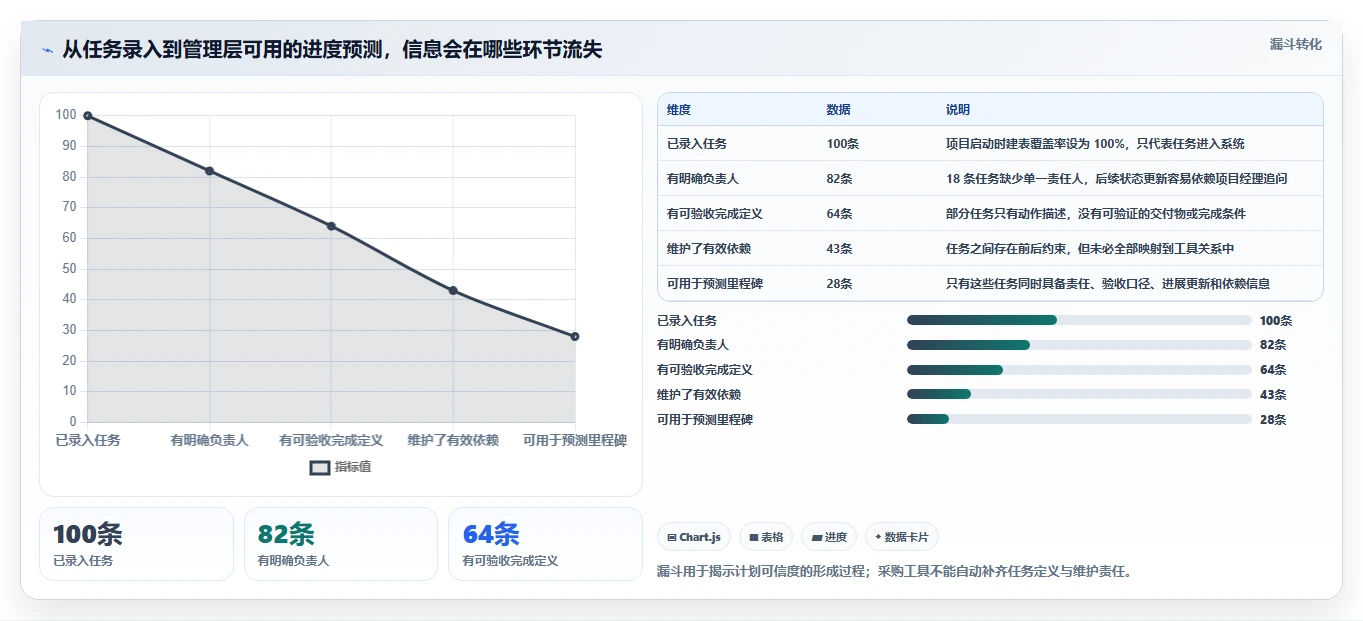
Task: Click the chart data point for 可用于预测里程碑
Action: [575, 336]
